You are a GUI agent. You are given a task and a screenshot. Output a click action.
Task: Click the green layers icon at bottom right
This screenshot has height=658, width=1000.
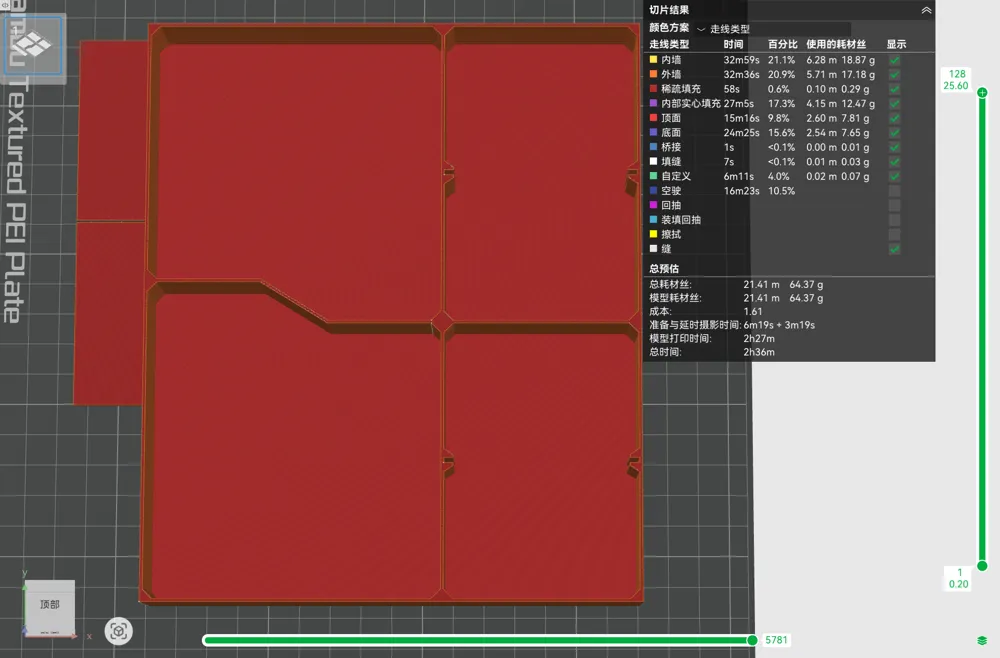point(982,640)
